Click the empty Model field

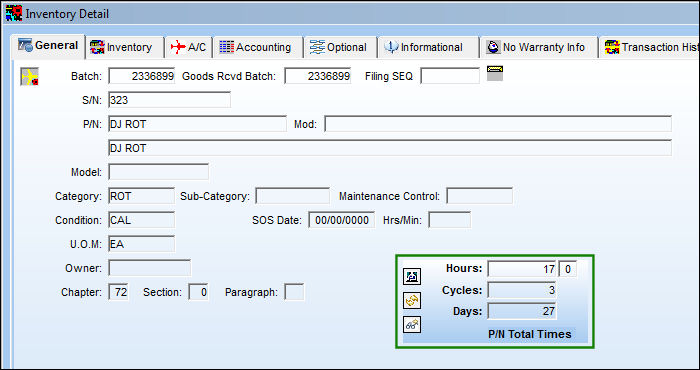pos(158,172)
